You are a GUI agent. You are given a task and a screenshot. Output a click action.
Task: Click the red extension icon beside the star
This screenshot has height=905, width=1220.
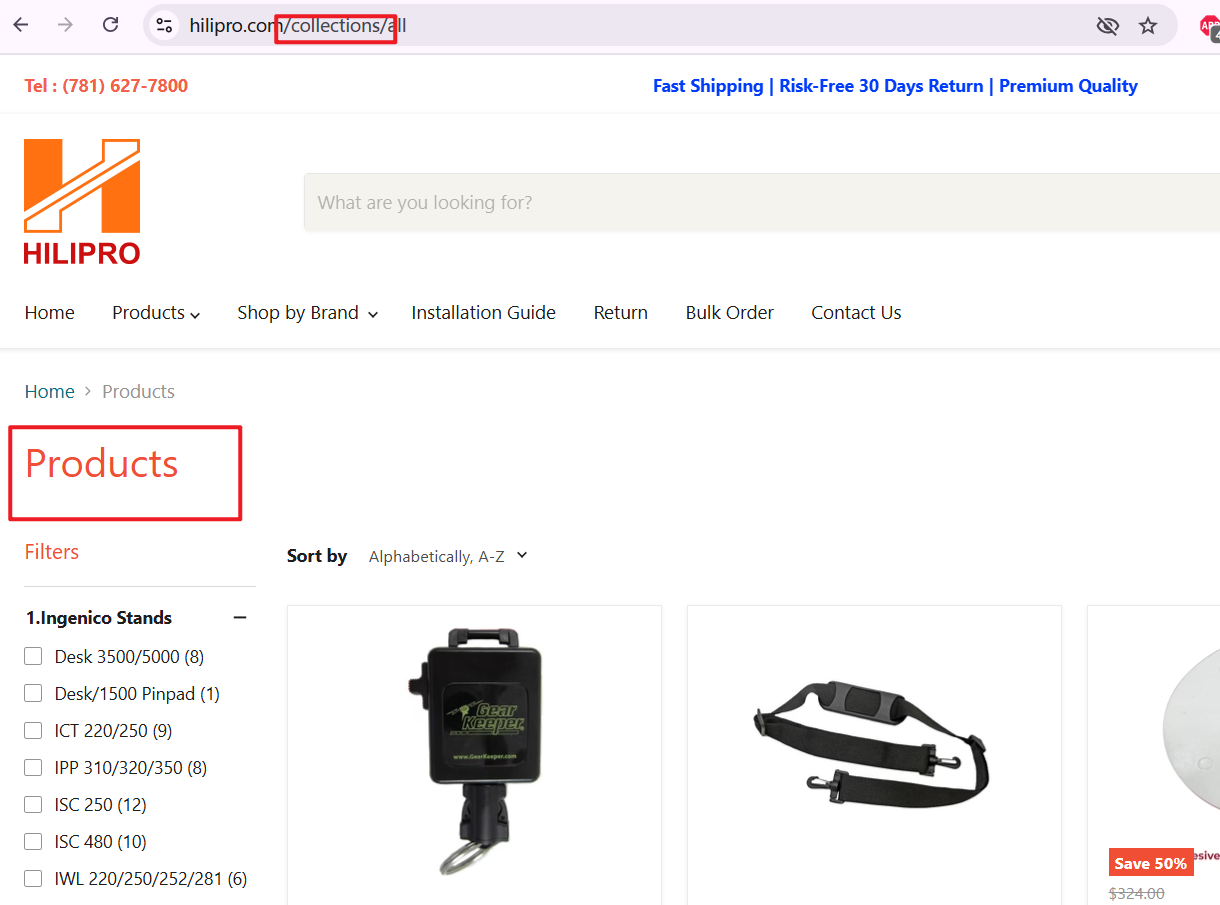1210,26
